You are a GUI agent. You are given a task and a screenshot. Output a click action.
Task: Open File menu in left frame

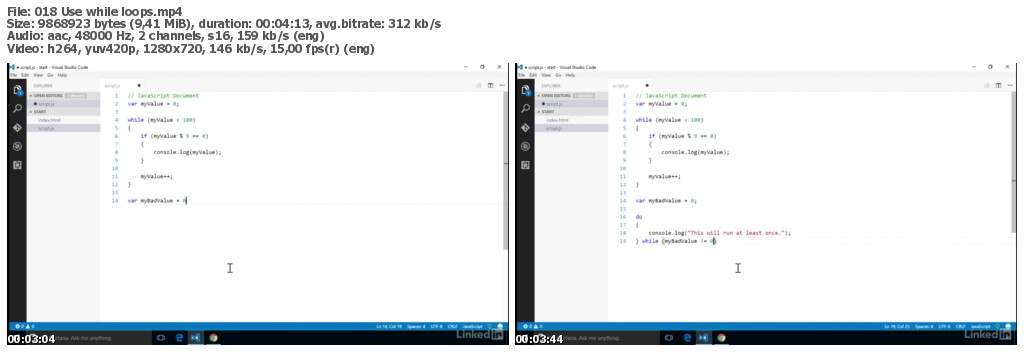[x=13, y=75]
